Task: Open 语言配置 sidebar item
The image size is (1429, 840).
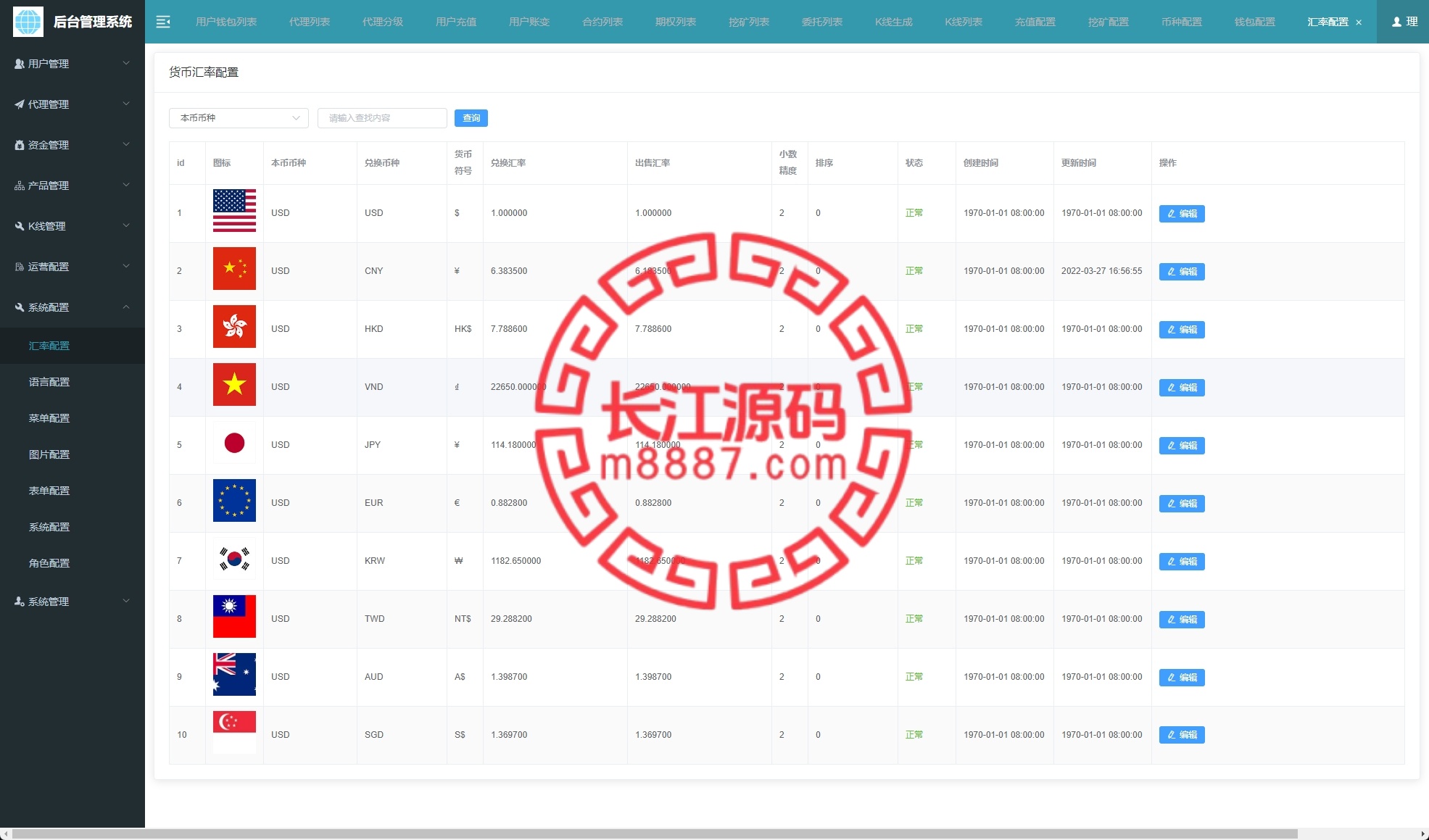Action: [73, 382]
